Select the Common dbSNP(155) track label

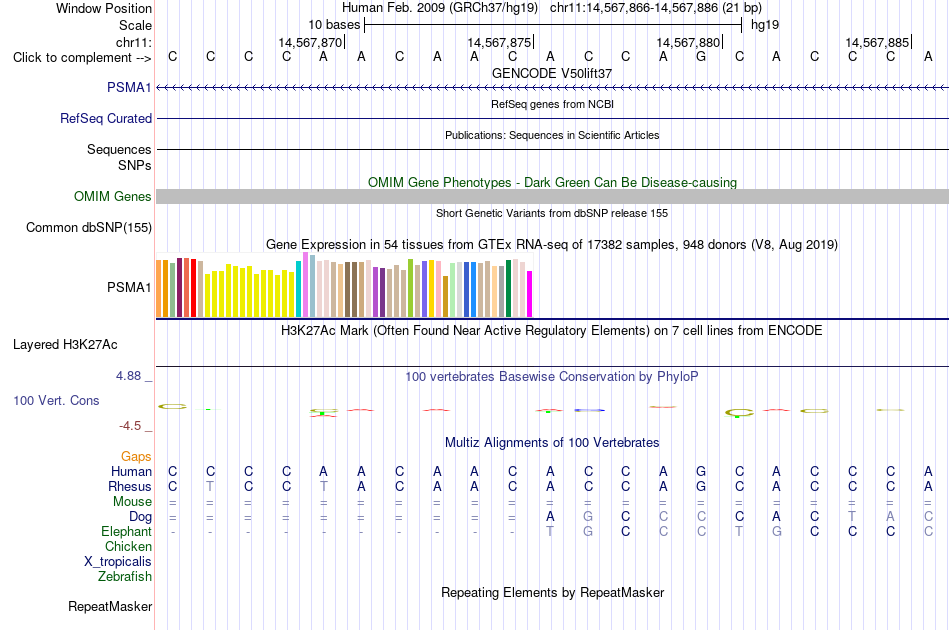click(89, 228)
